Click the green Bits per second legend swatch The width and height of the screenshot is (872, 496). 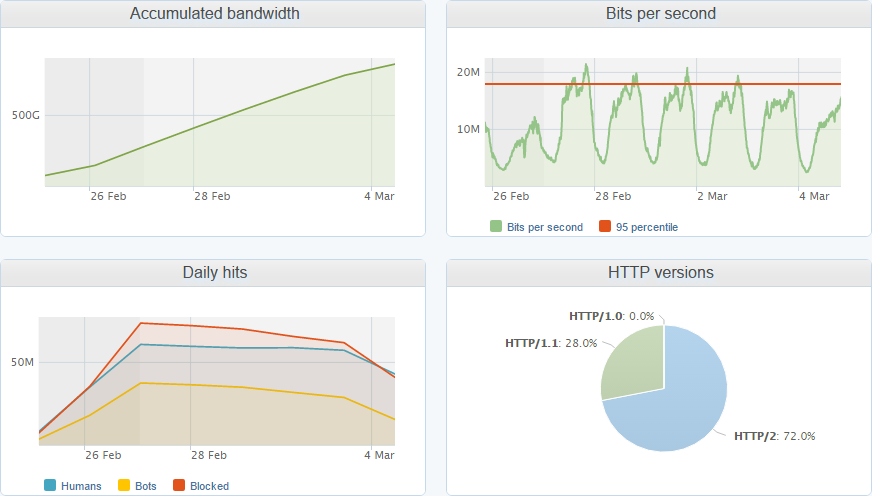(496, 227)
